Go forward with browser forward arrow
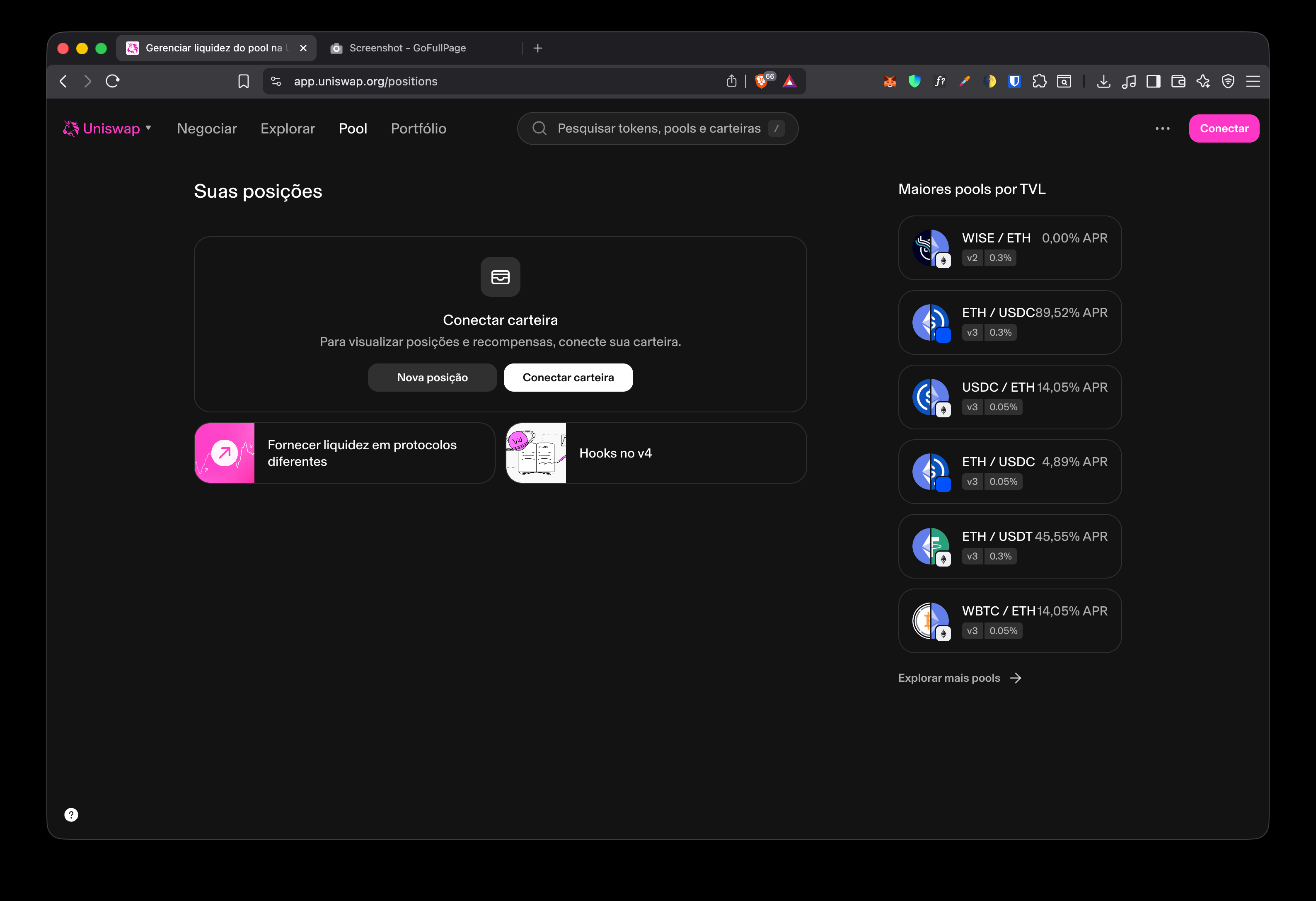 click(x=87, y=82)
